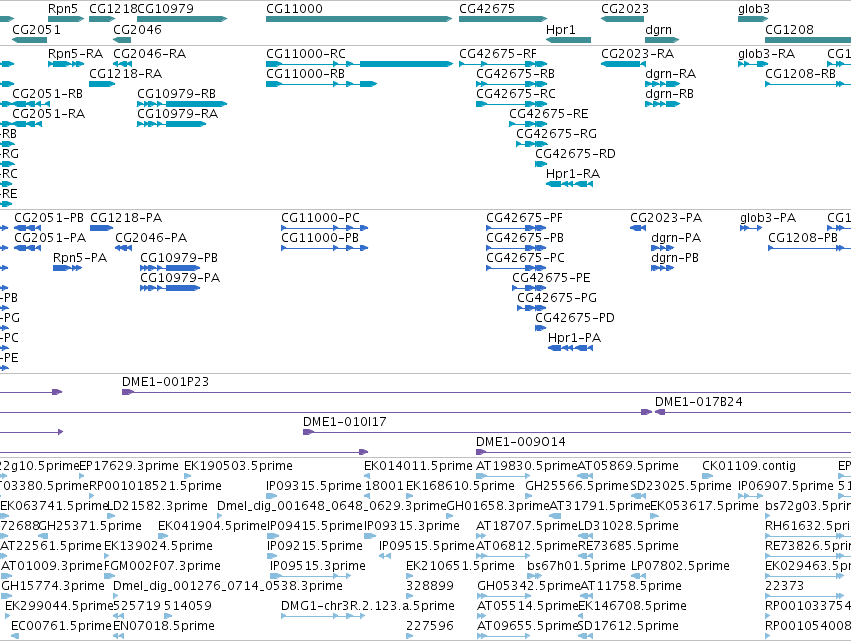851x641 pixels.
Task: Select the DMG1-chr3R.2.123.a.5prime EST
Action: coord(322,616)
